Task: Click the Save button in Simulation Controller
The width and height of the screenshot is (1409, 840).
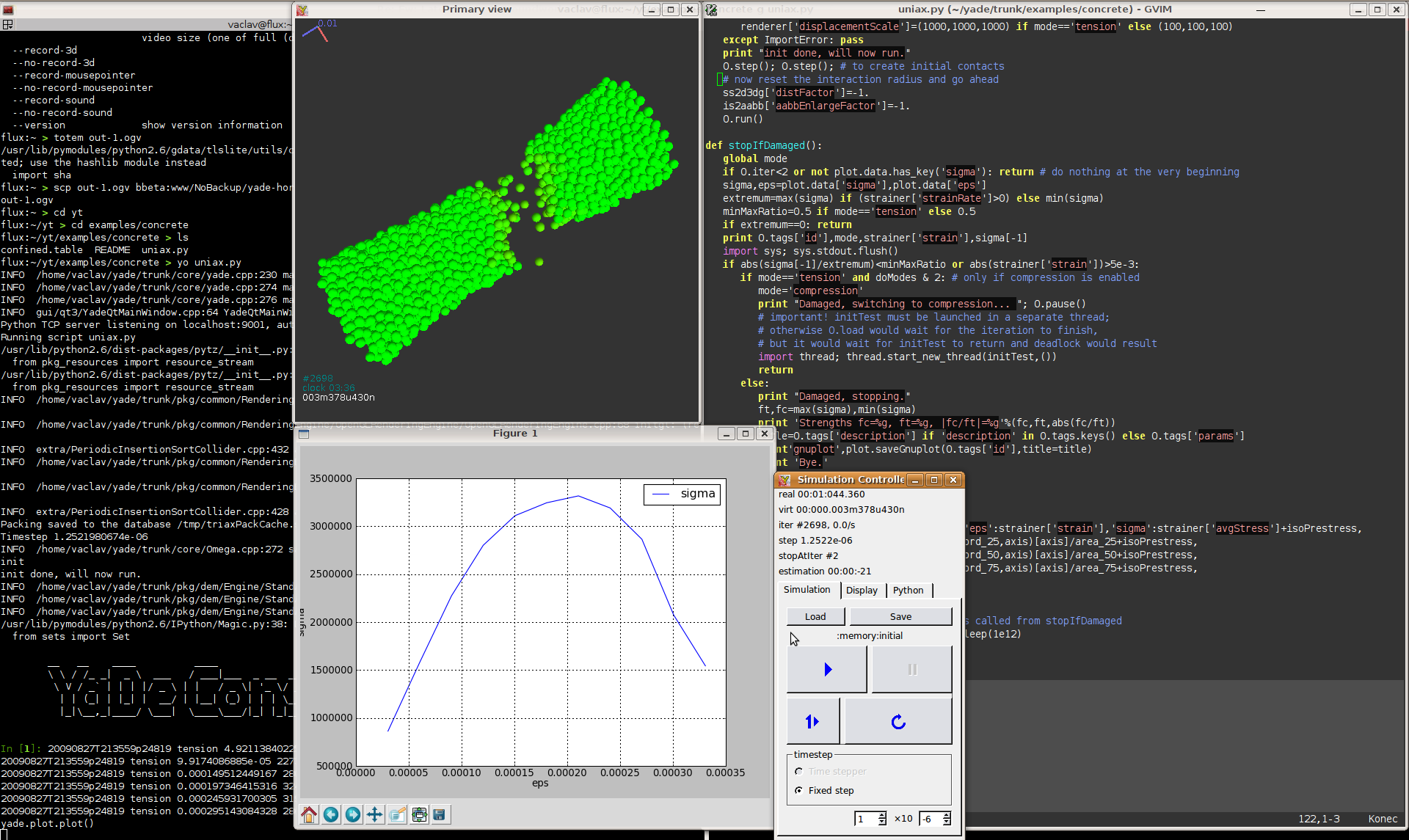Action: click(x=900, y=617)
